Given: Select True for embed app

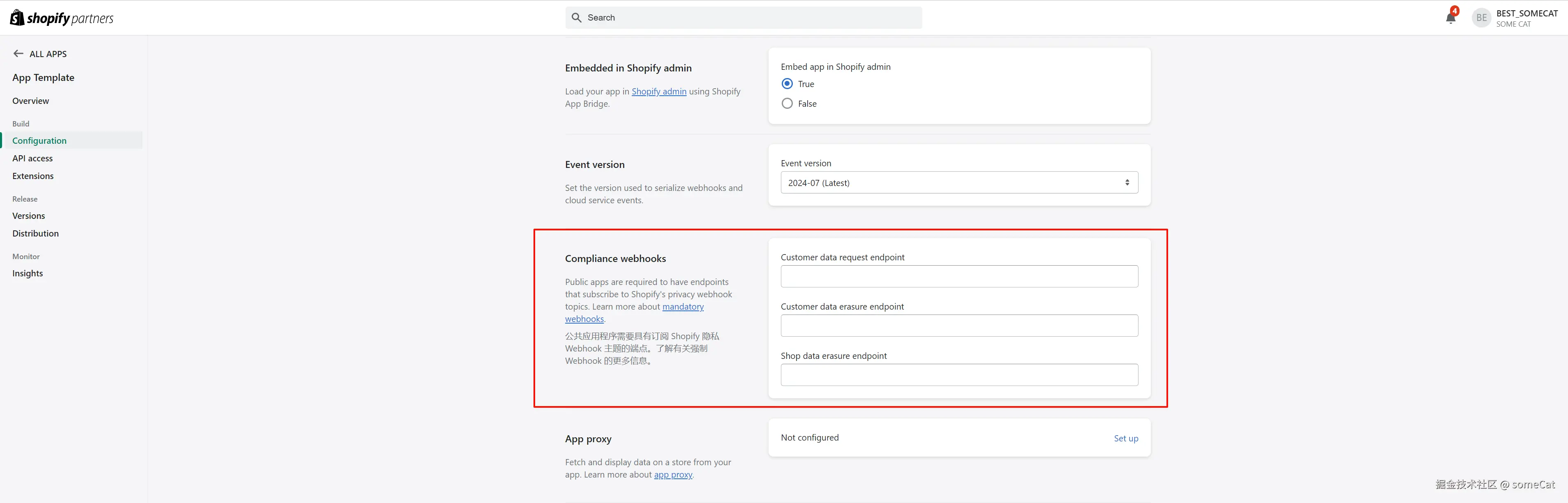Looking at the screenshot, I should 787,84.
